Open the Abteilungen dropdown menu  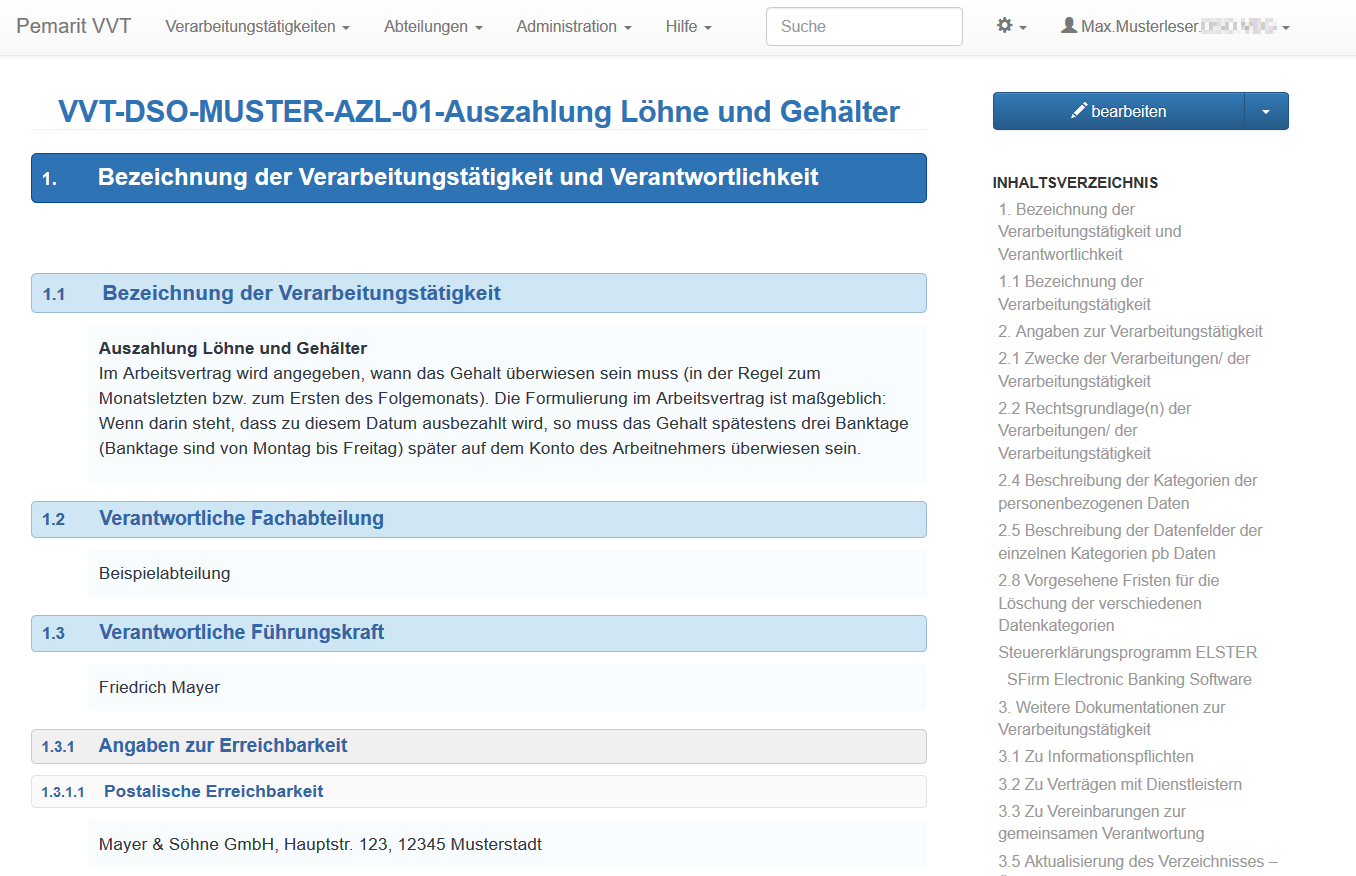coord(433,27)
